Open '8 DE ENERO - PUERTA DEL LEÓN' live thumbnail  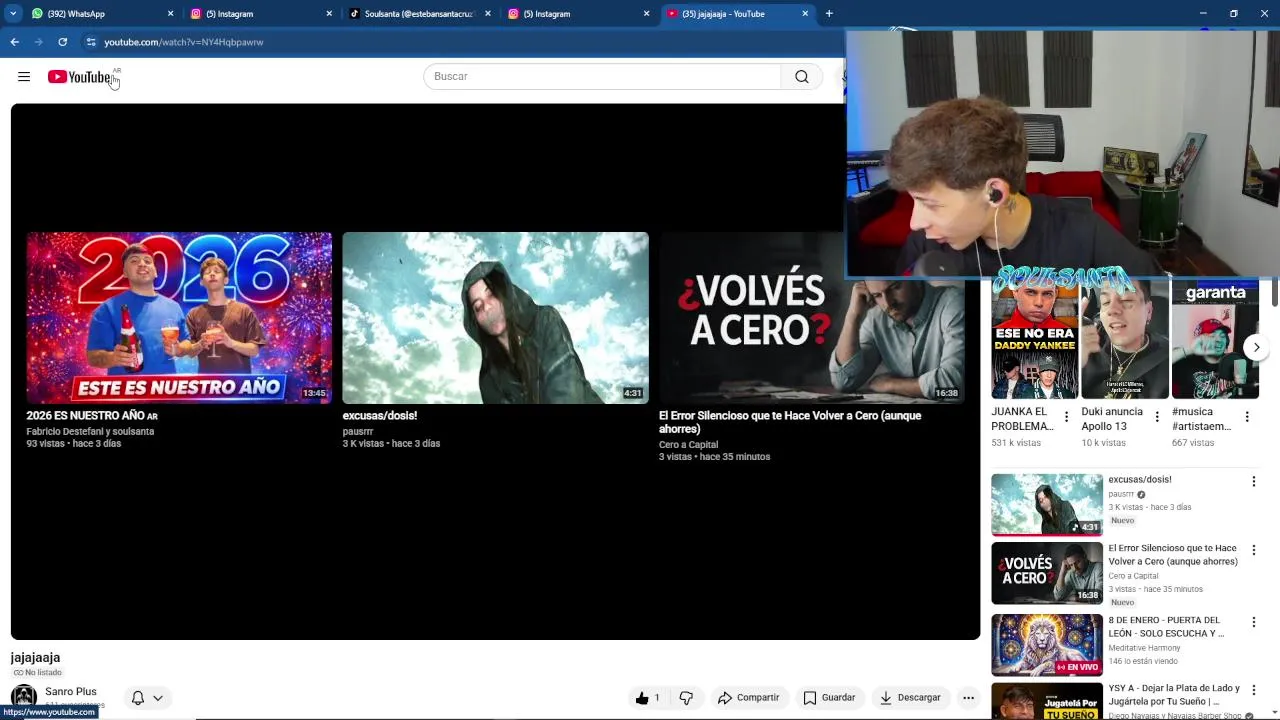[x=1047, y=645]
